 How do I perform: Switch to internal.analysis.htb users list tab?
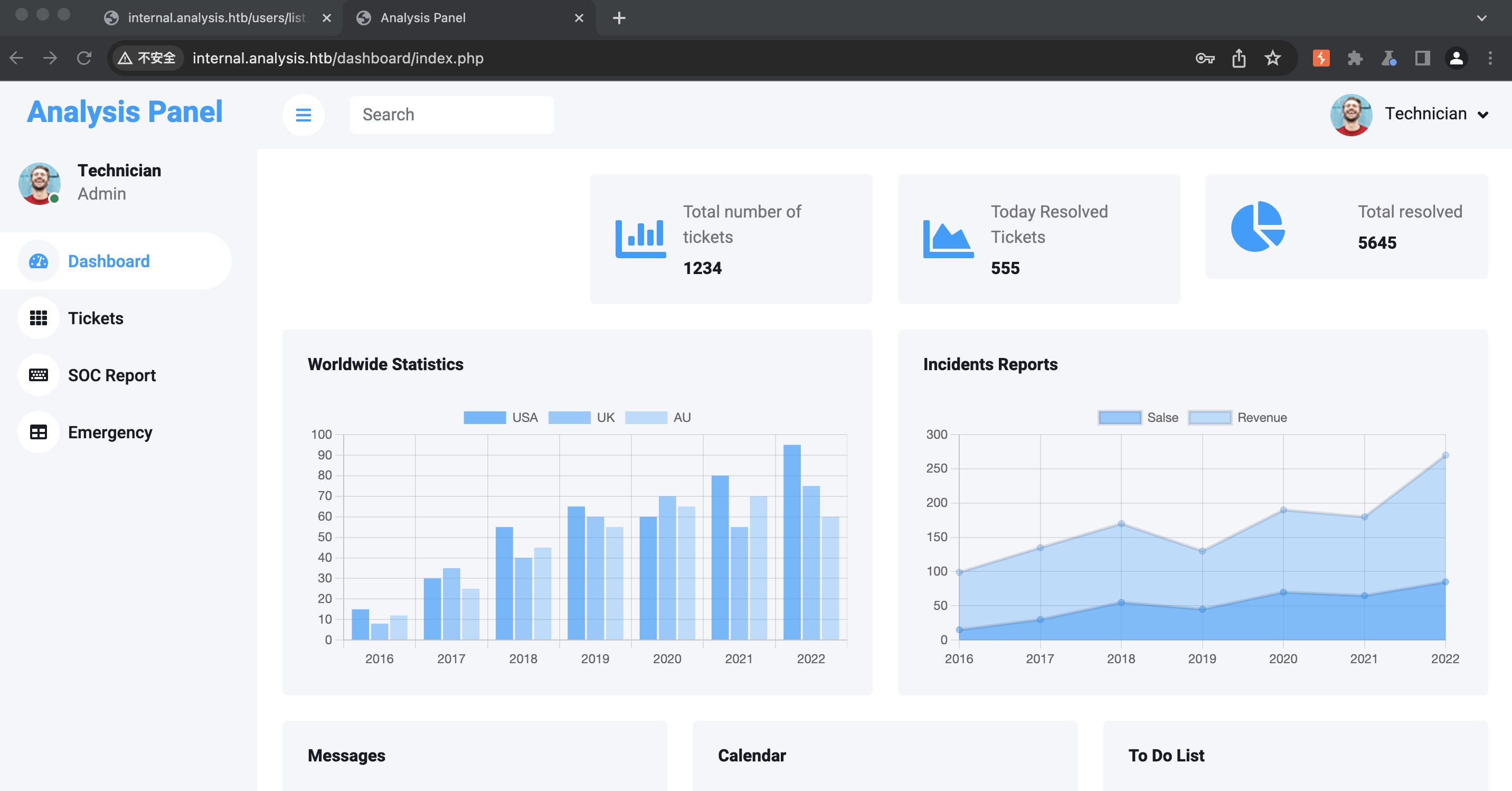point(216,17)
